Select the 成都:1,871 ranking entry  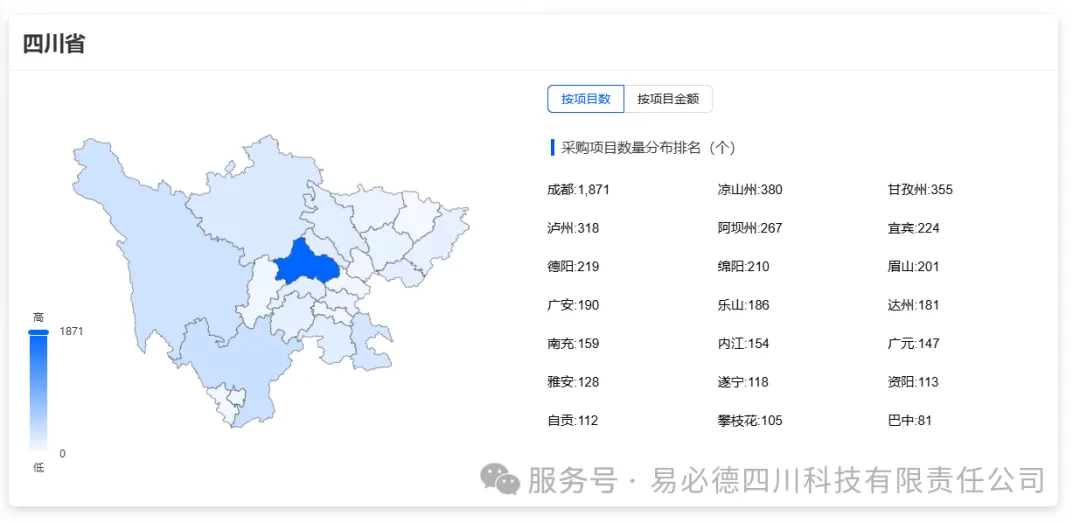click(x=578, y=189)
